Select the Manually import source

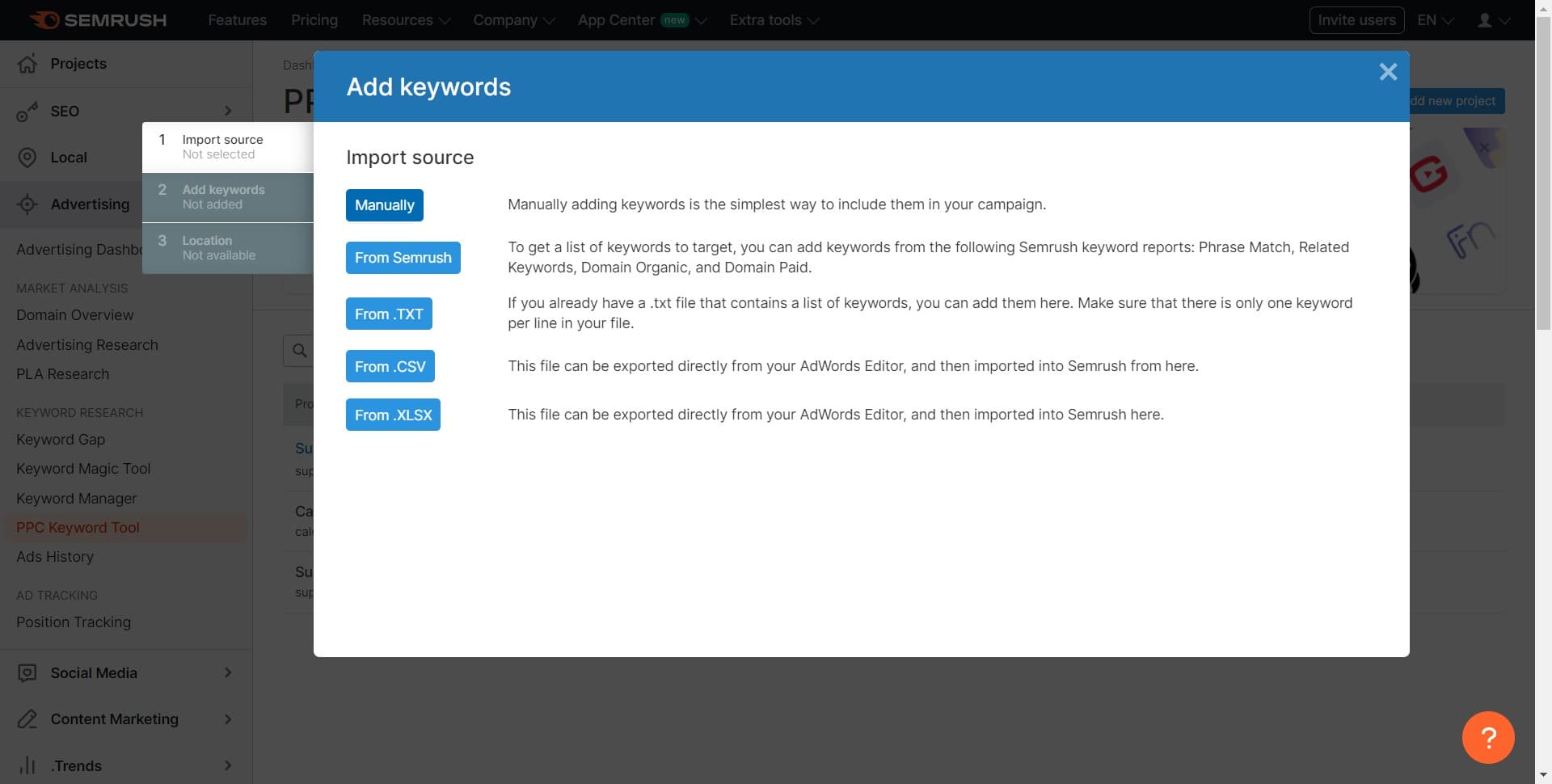pos(384,204)
